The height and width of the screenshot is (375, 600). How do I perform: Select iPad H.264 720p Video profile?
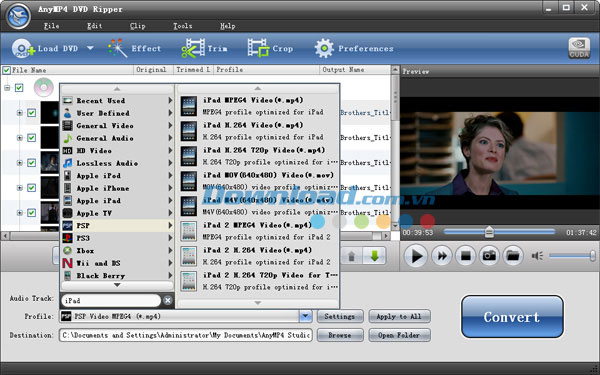click(x=258, y=156)
